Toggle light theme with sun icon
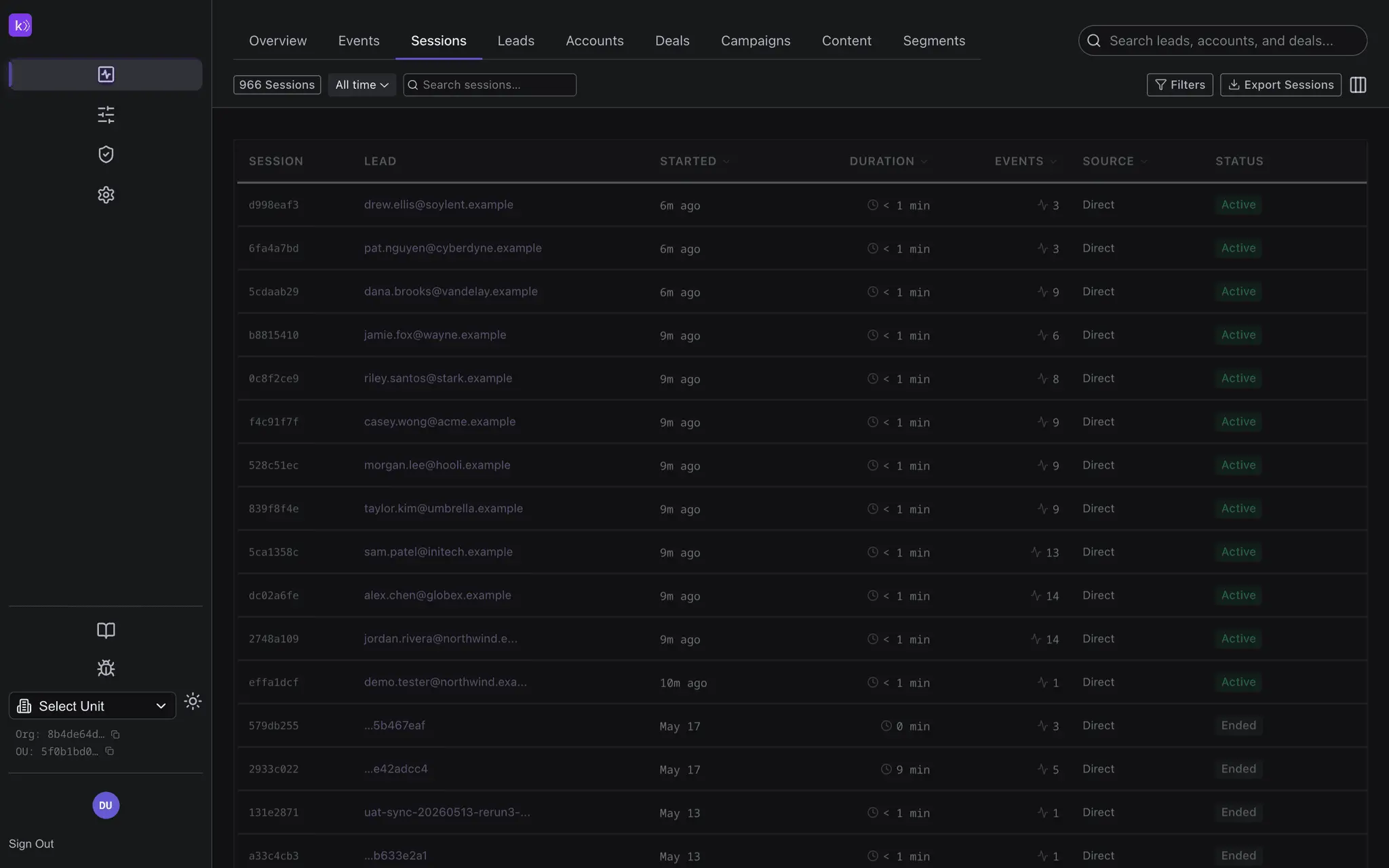This screenshot has height=868, width=1389. (x=193, y=701)
